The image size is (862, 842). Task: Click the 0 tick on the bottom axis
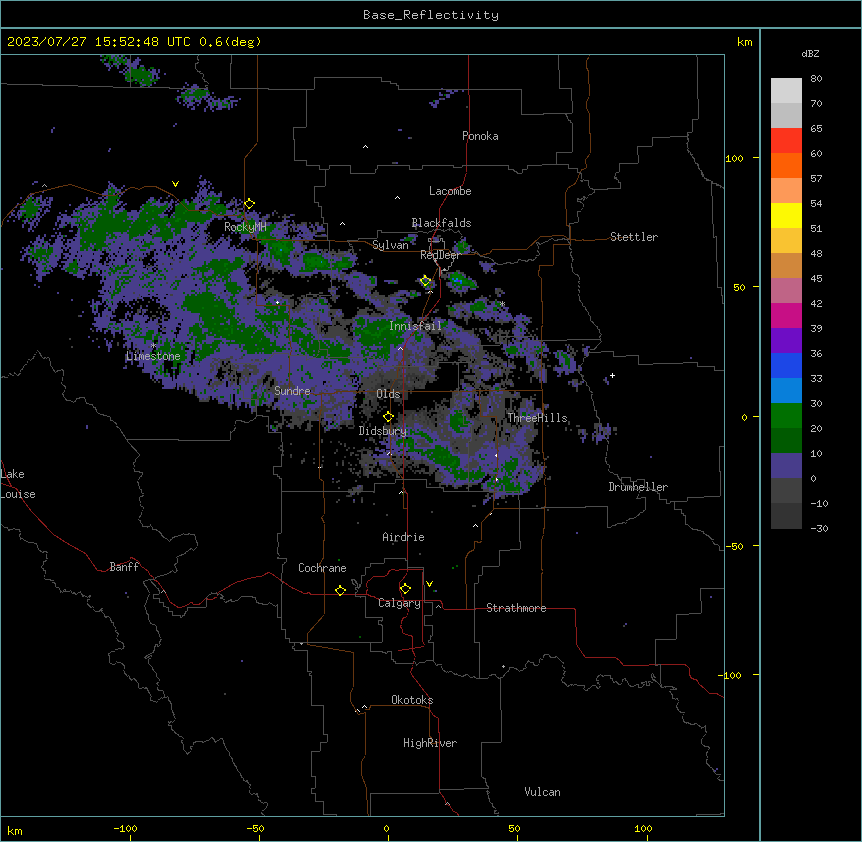[x=386, y=828]
